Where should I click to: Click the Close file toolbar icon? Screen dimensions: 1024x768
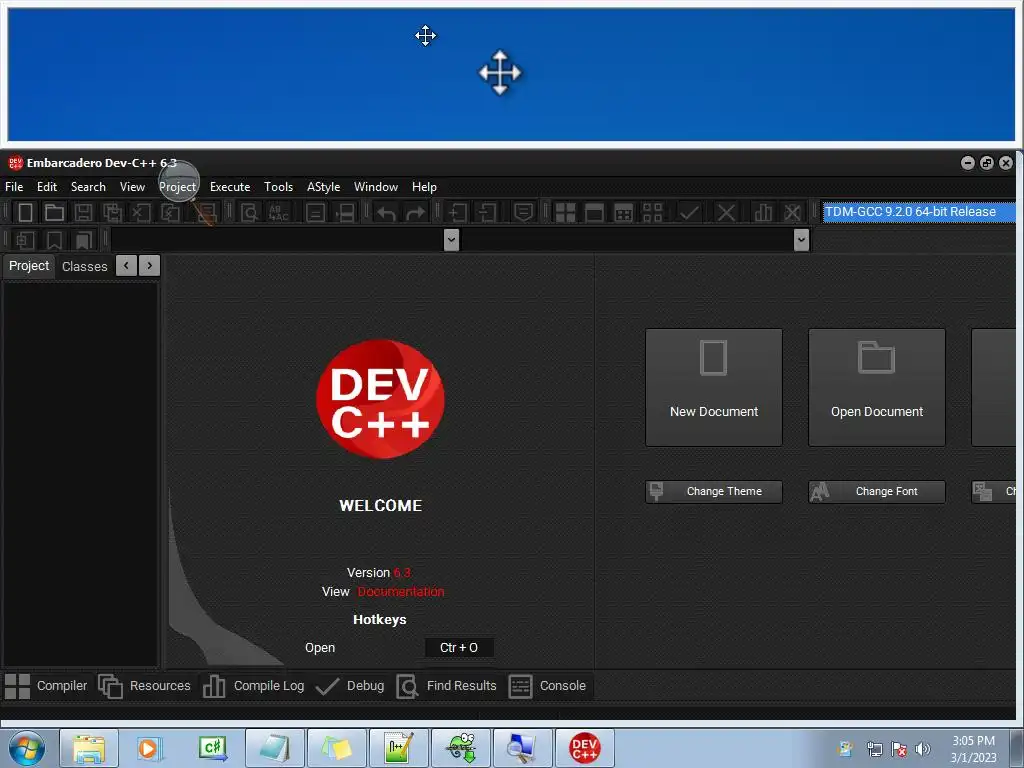pyautogui.click(x=141, y=212)
